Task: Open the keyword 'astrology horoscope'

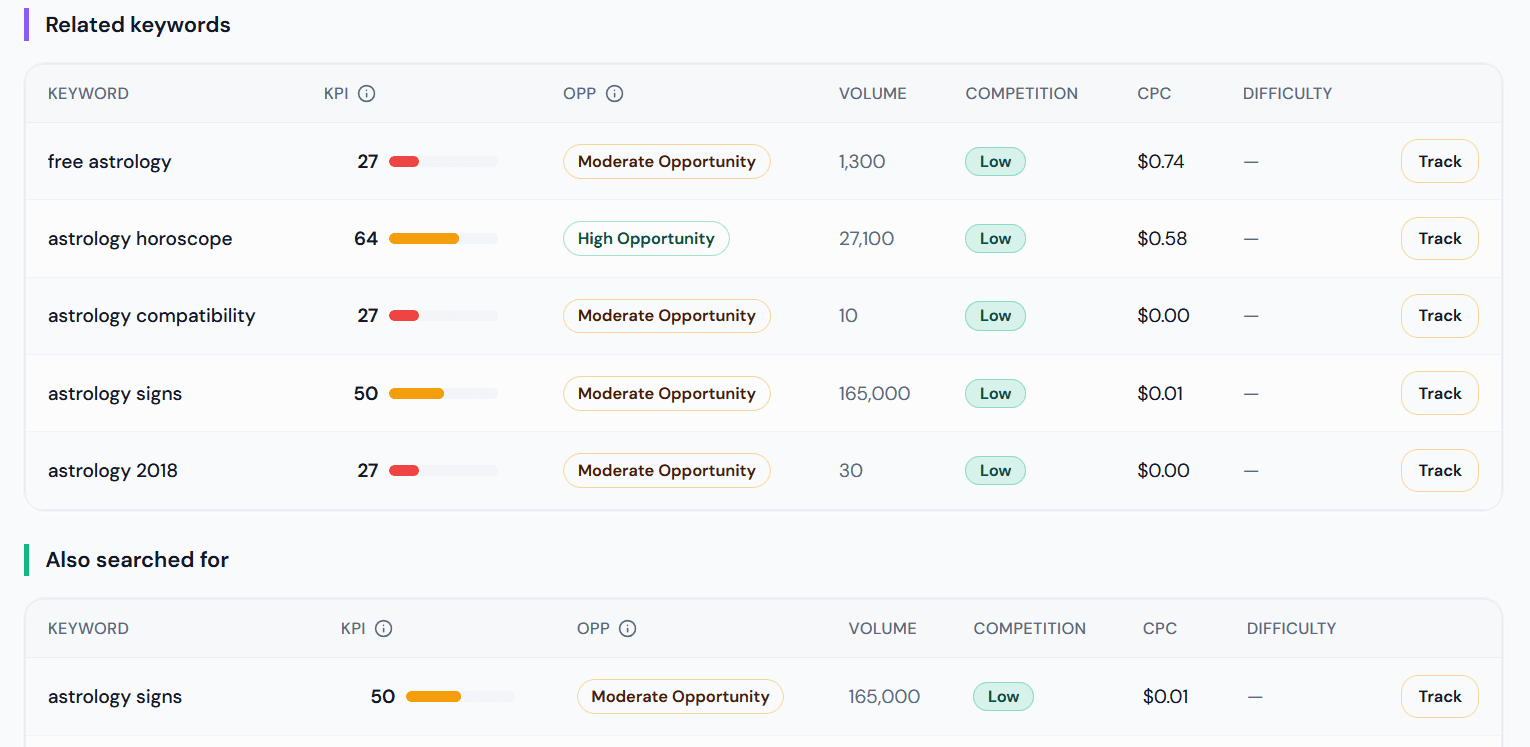Action: [140, 238]
